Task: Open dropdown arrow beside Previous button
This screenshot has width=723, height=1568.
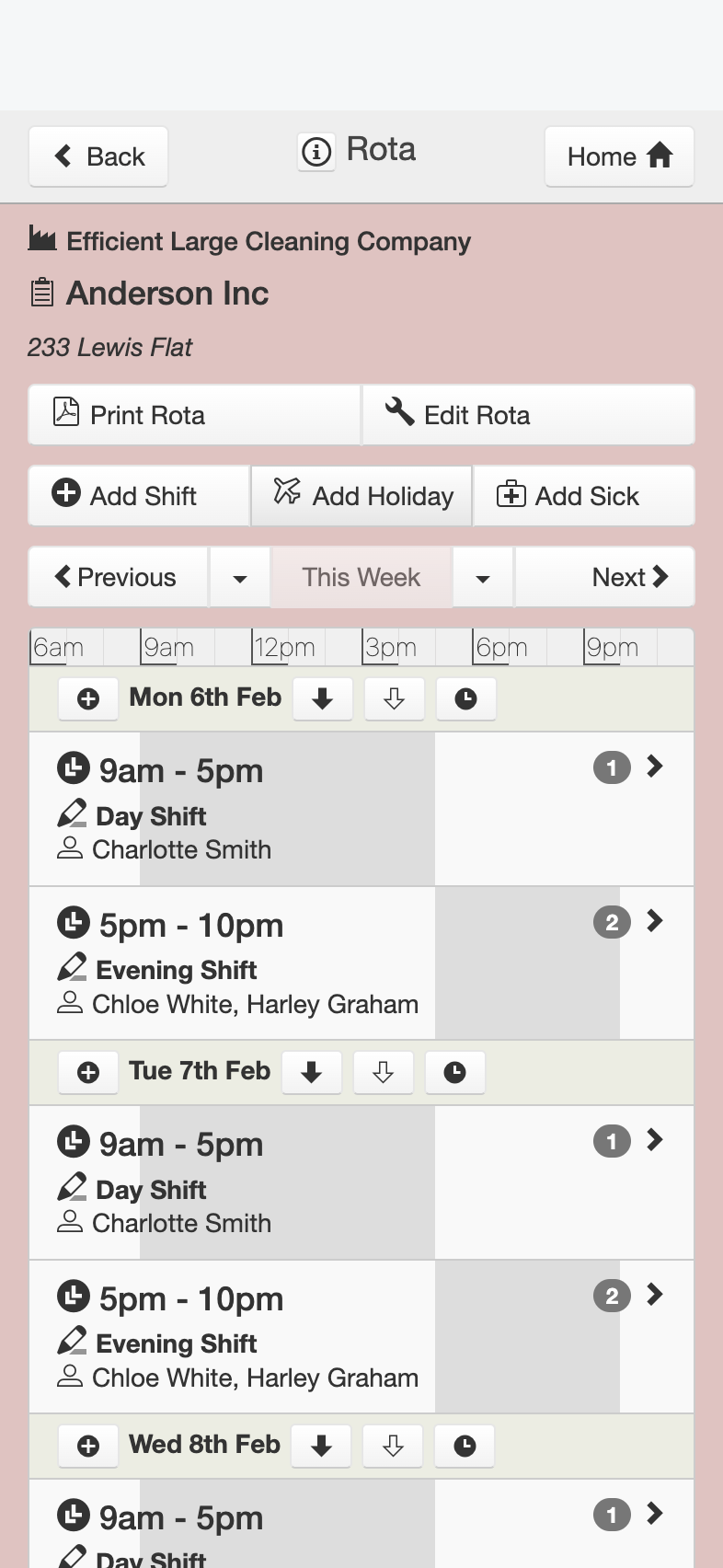Action: point(240,578)
